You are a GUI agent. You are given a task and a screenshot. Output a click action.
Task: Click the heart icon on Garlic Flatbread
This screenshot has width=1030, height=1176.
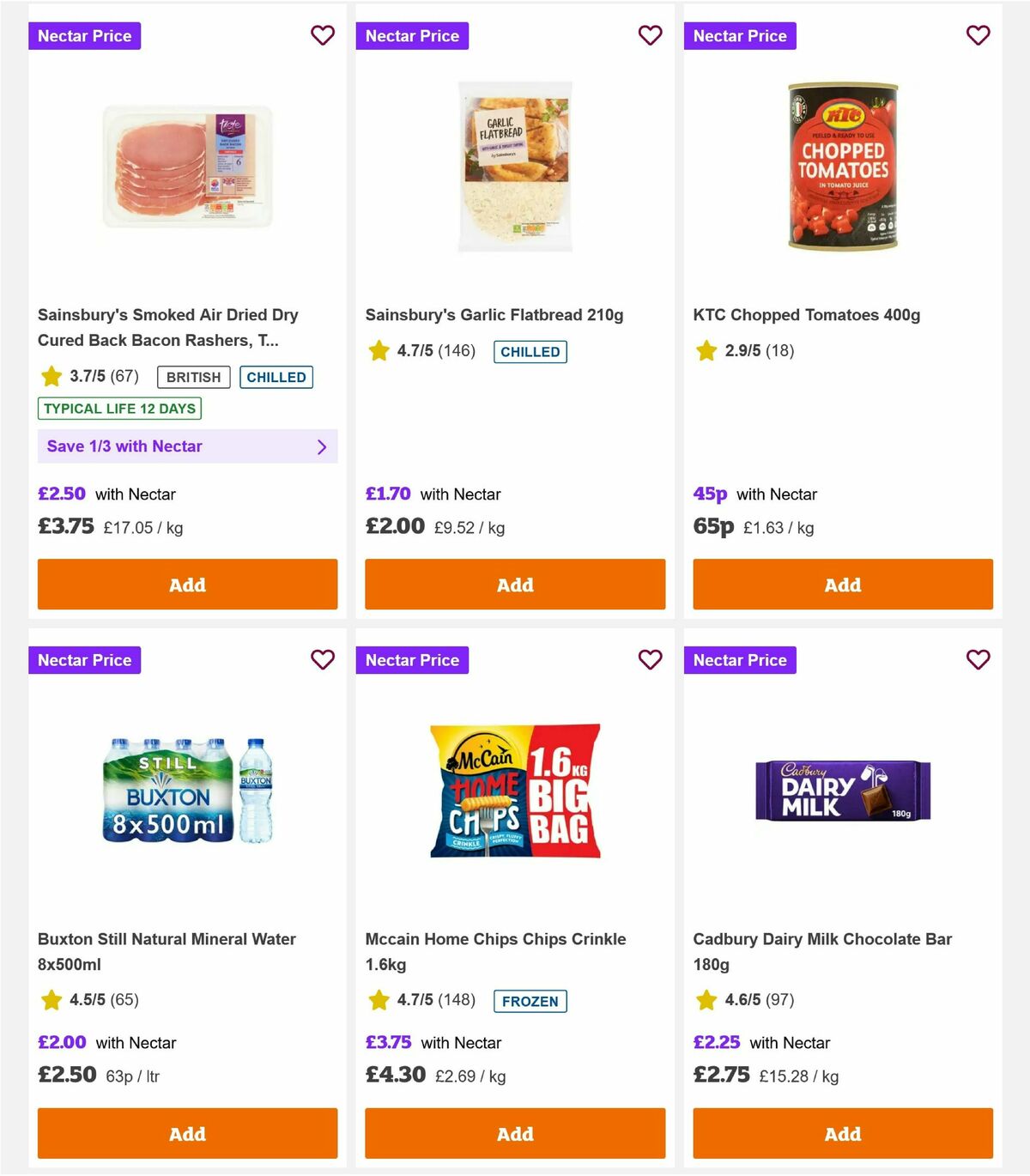click(651, 36)
